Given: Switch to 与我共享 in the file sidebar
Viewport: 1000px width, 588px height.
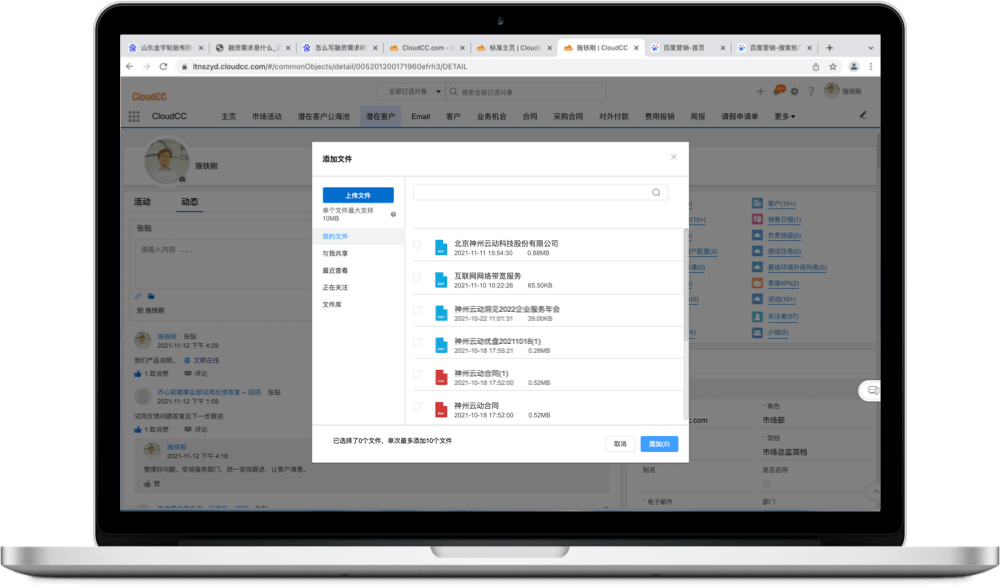Looking at the screenshot, I should [x=335, y=254].
